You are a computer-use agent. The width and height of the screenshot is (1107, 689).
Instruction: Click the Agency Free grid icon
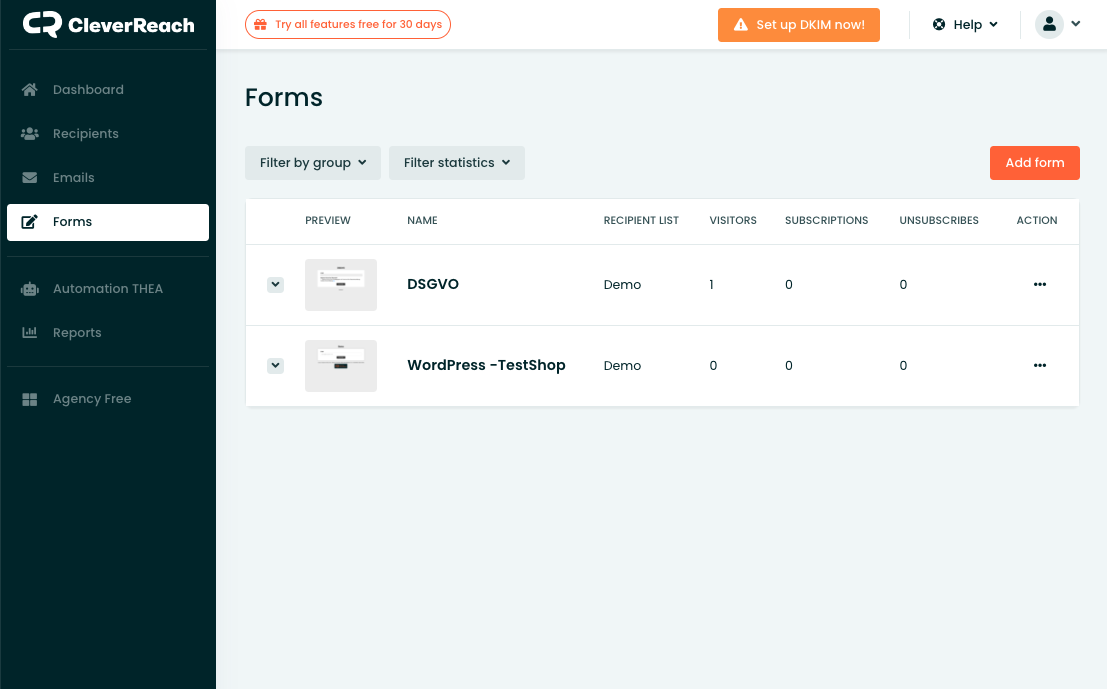(x=30, y=399)
